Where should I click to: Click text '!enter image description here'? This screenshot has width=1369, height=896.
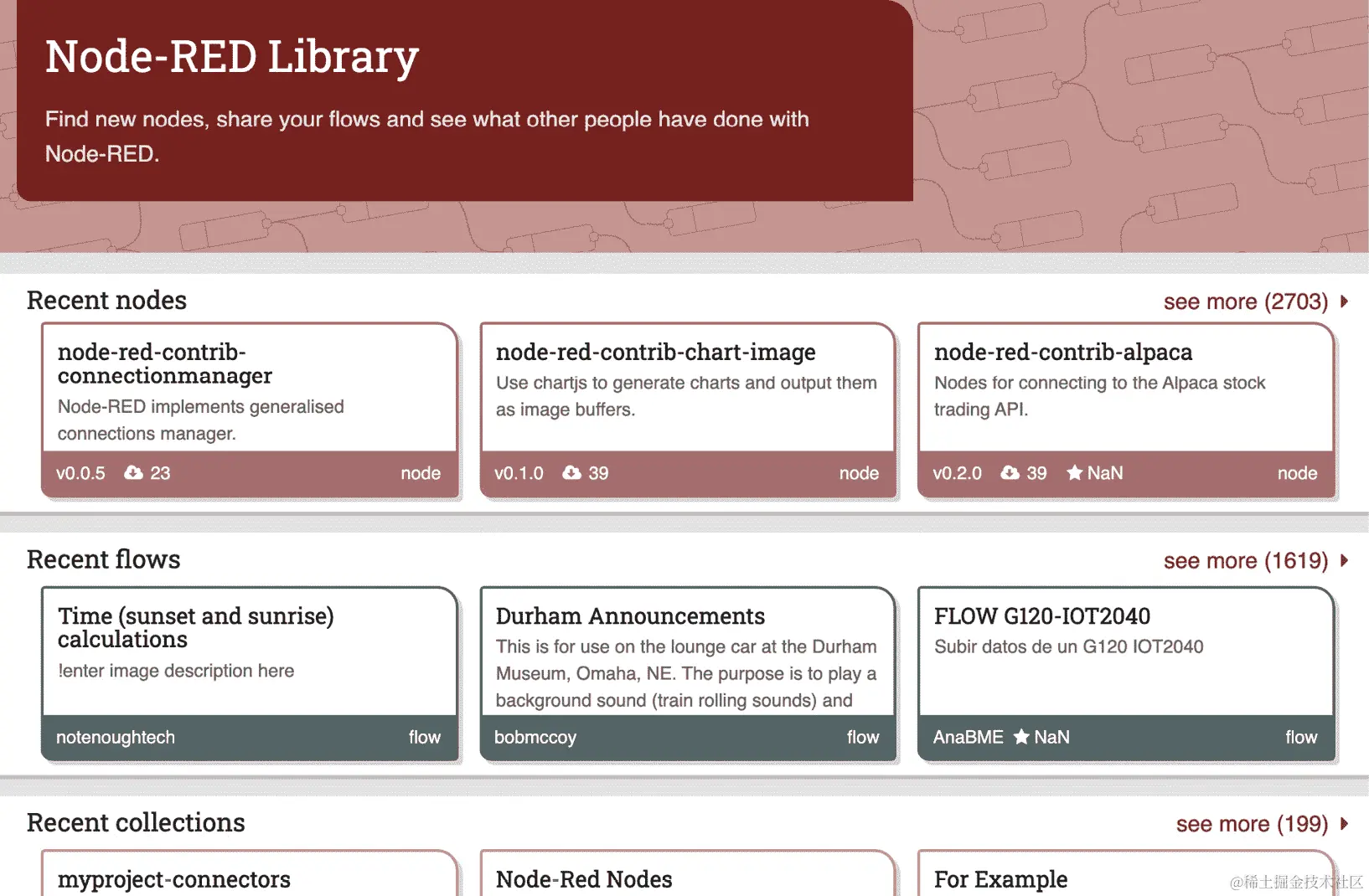(x=176, y=671)
